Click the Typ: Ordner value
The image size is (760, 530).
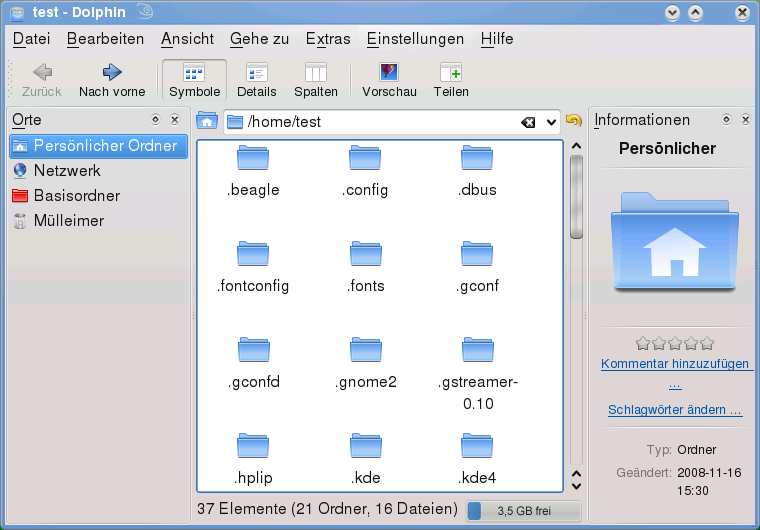click(x=697, y=450)
